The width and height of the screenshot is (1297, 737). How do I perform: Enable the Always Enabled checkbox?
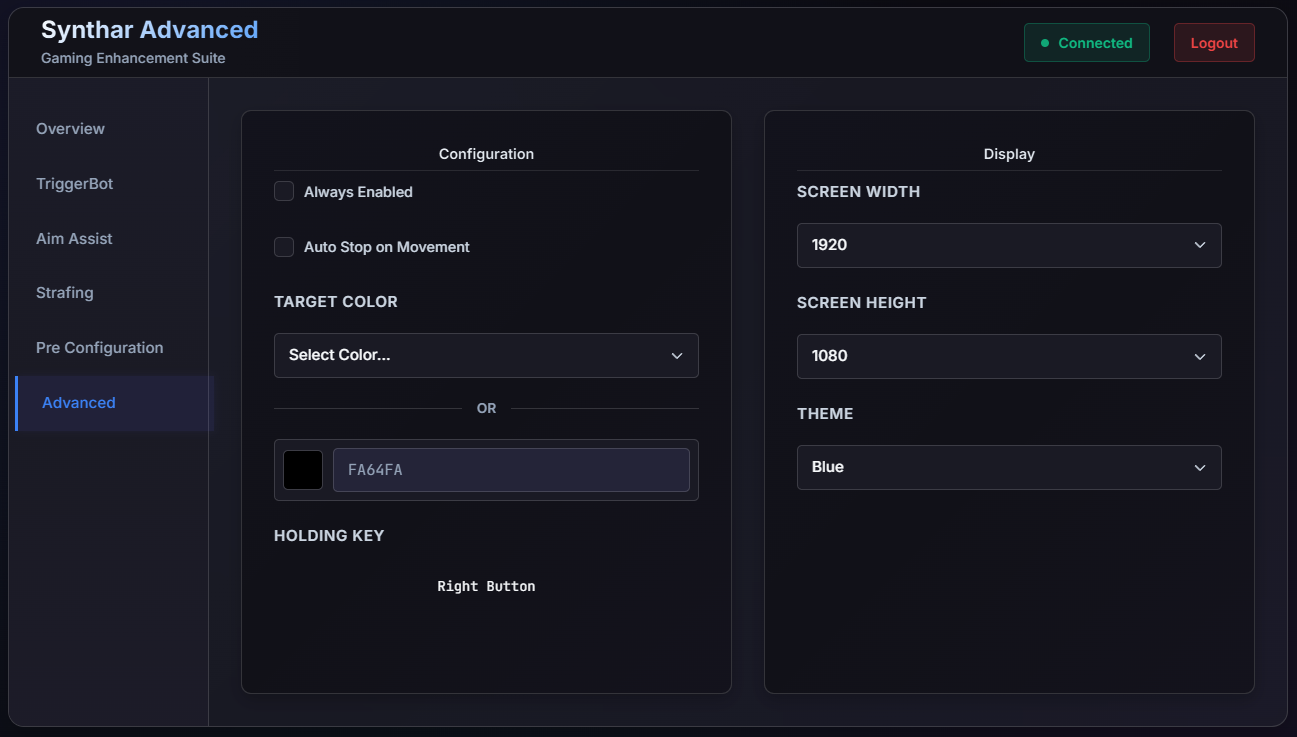click(283, 190)
